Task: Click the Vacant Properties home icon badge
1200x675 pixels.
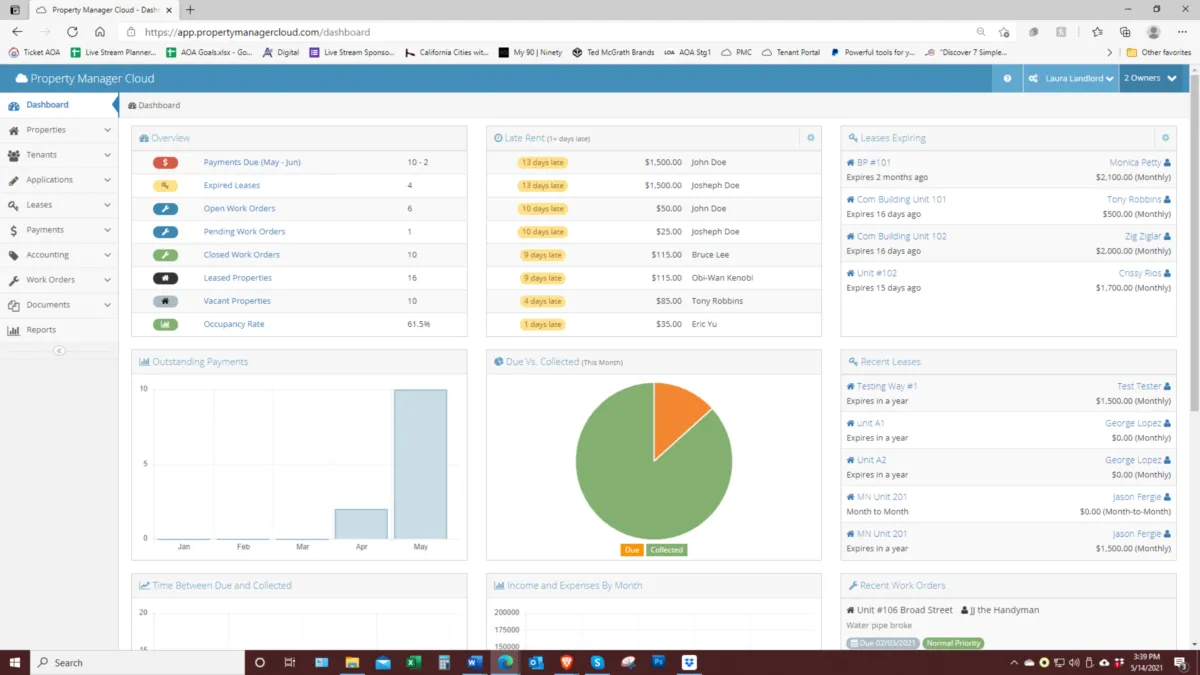Action: click(x=165, y=301)
